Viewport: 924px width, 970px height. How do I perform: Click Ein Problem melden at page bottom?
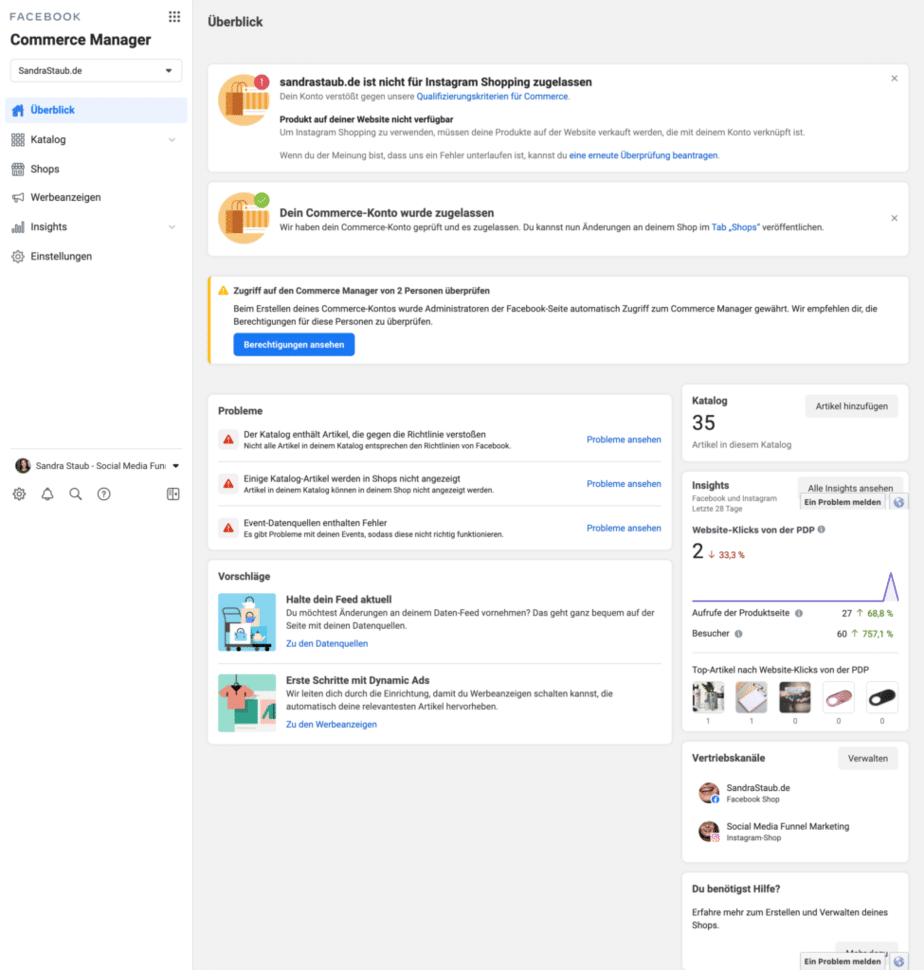click(842, 961)
